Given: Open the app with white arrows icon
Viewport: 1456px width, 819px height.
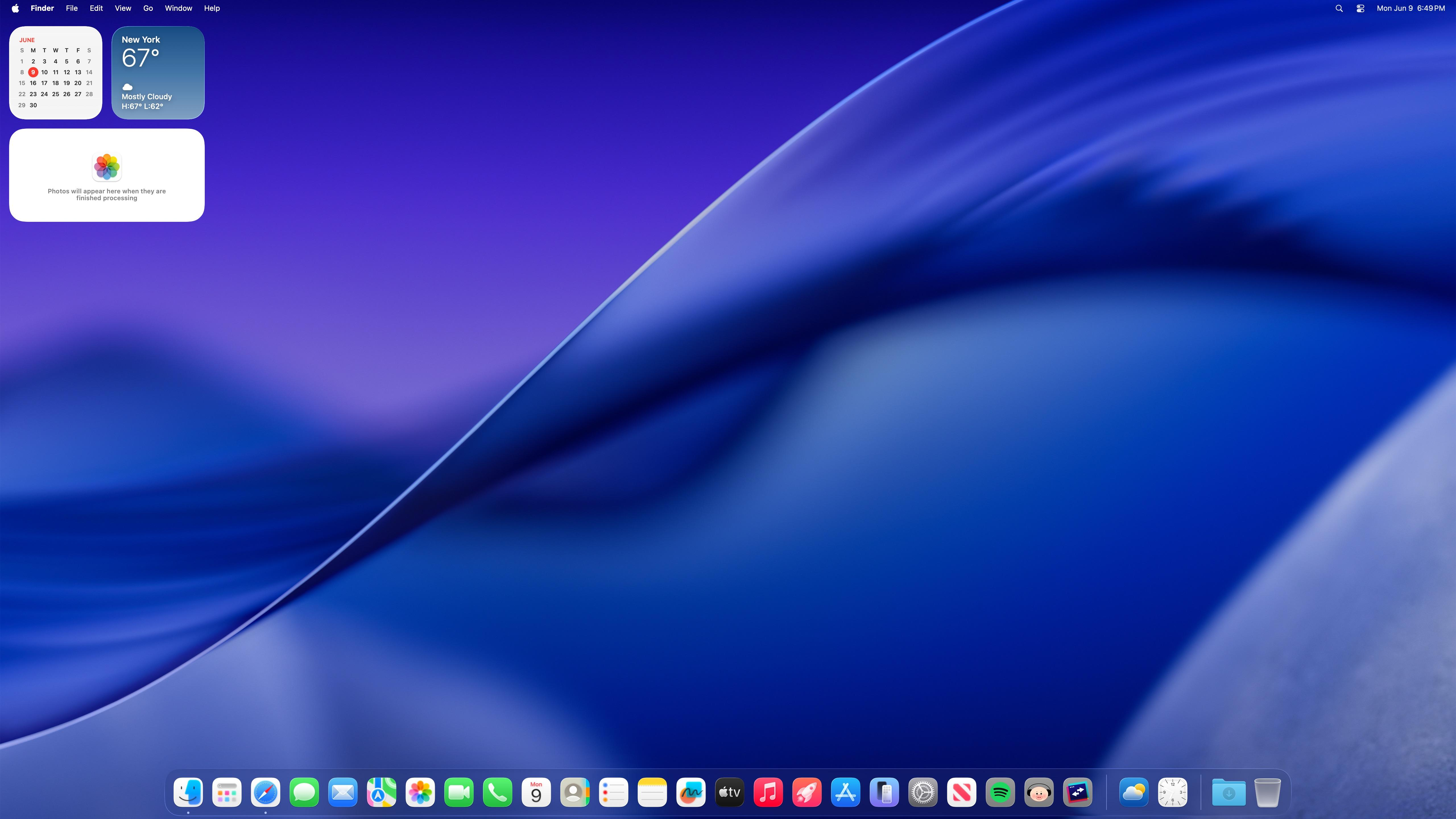Looking at the screenshot, I should [1077, 793].
